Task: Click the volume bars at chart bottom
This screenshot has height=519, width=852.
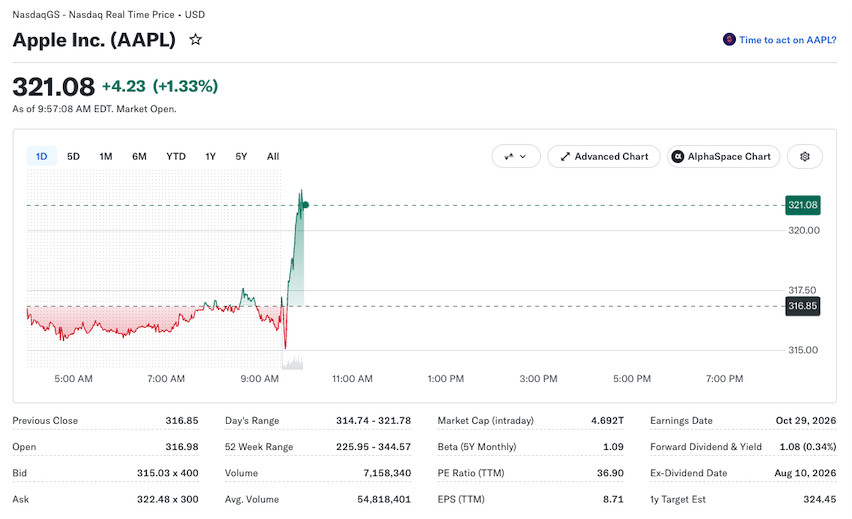Action: click(293, 362)
